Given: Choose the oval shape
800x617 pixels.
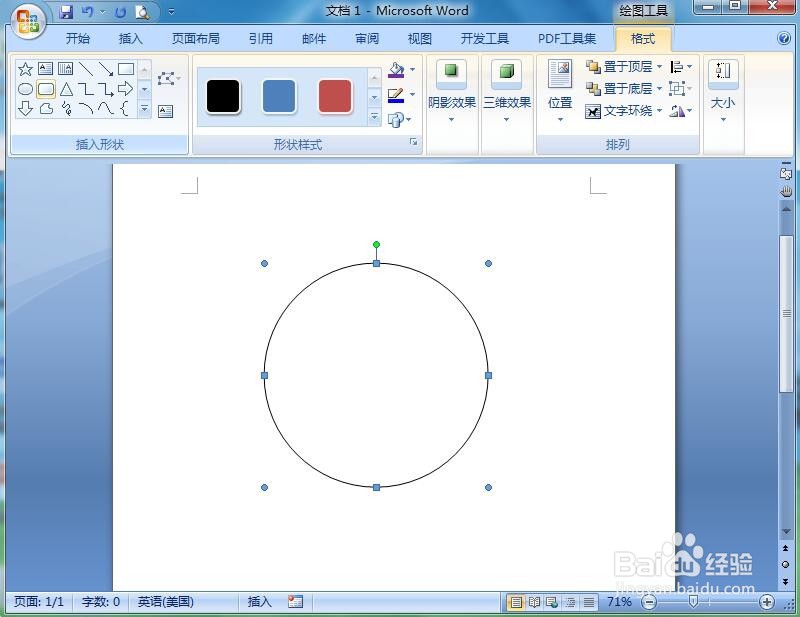Looking at the screenshot, I should pos(25,89).
